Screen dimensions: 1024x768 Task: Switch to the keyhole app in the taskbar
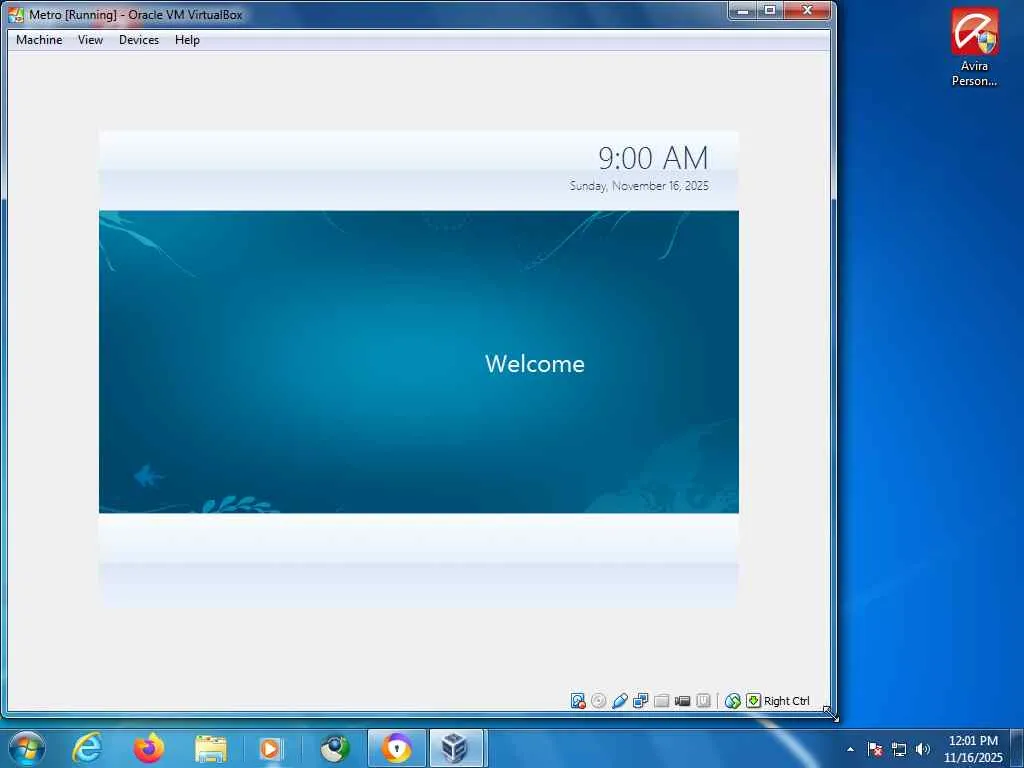[396, 748]
